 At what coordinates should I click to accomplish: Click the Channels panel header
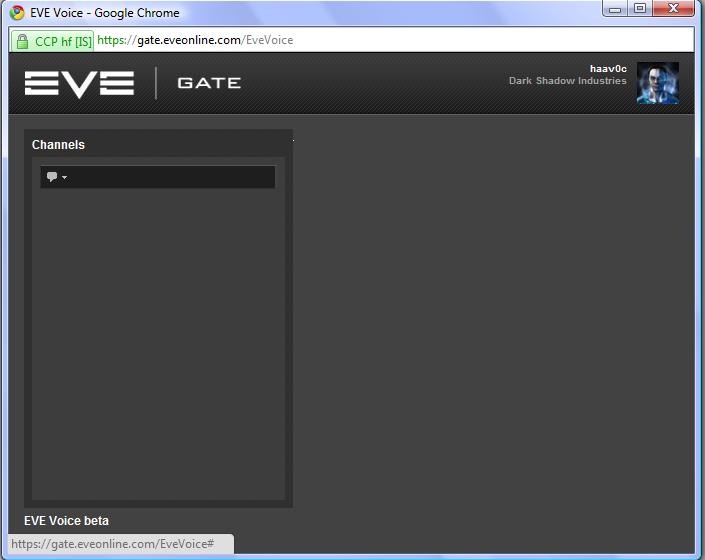coord(58,145)
